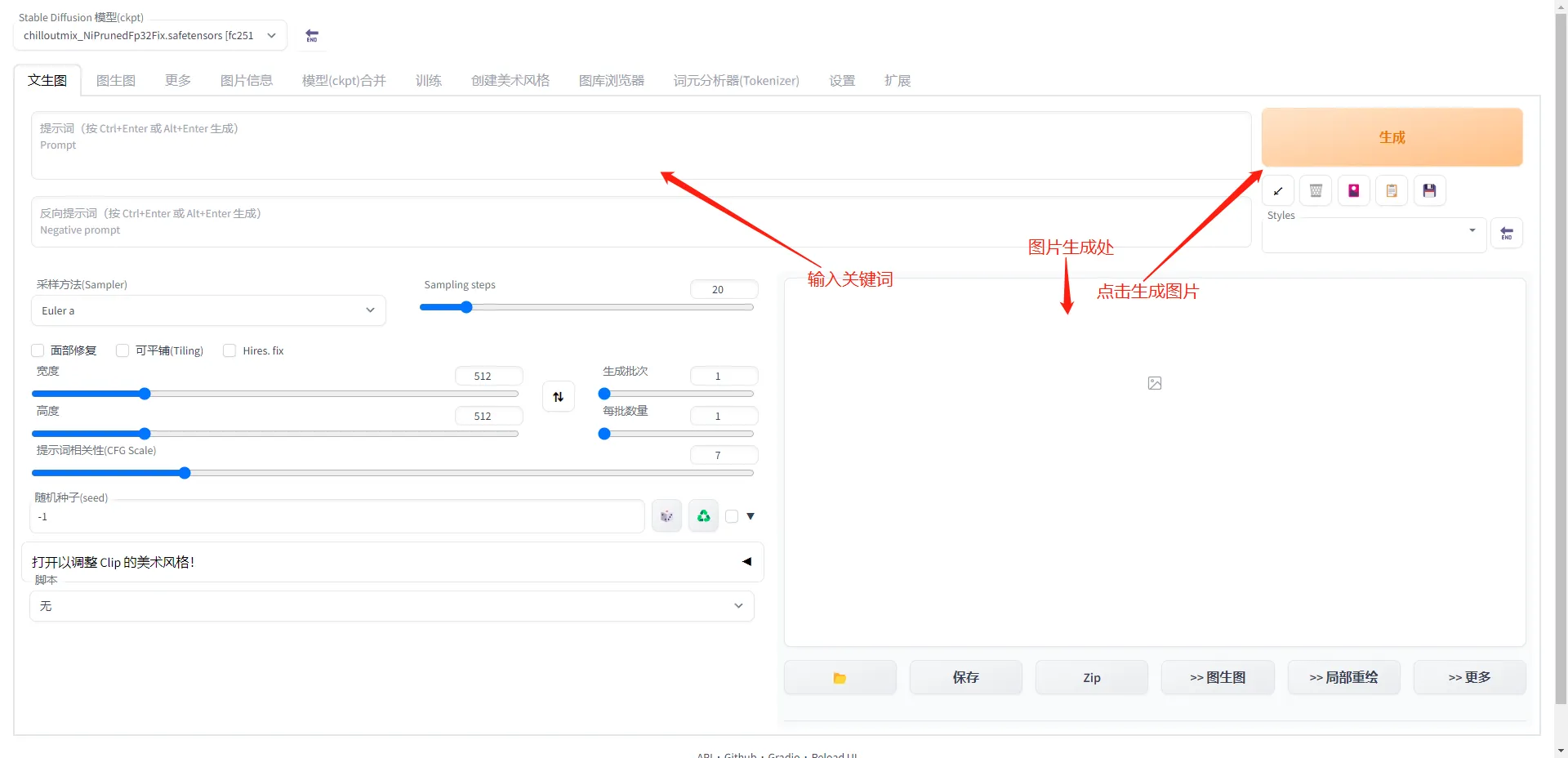The height and width of the screenshot is (758, 1568).
Task: Open the Tokenizer analyzer tab
Action: (737, 80)
